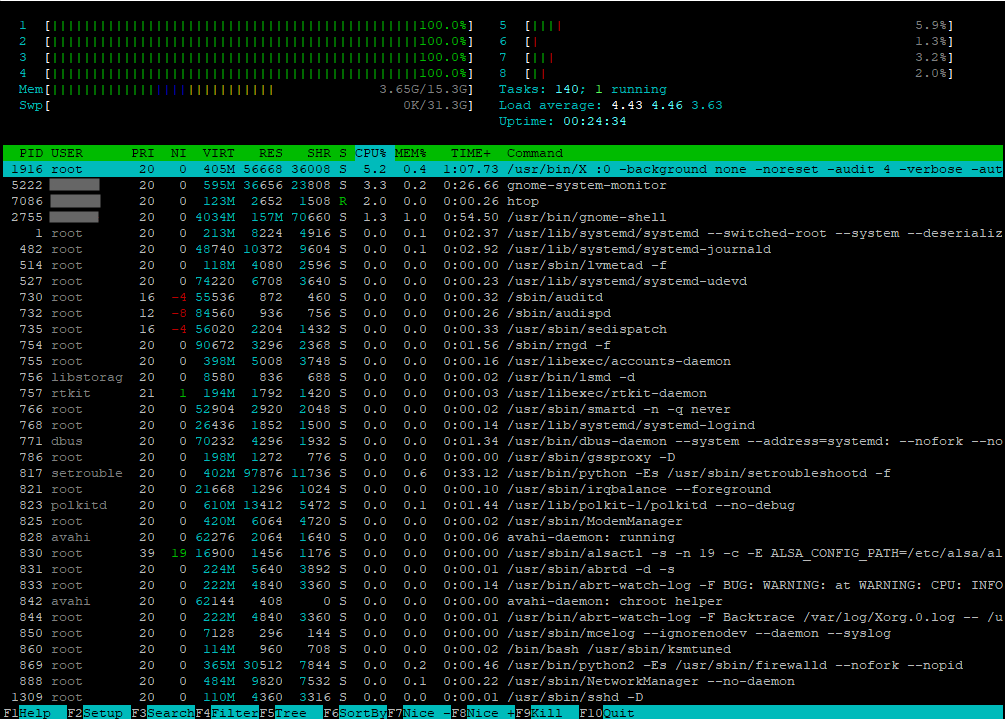Select the /usr/bin/lsmd -d process row

tap(502, 377)
